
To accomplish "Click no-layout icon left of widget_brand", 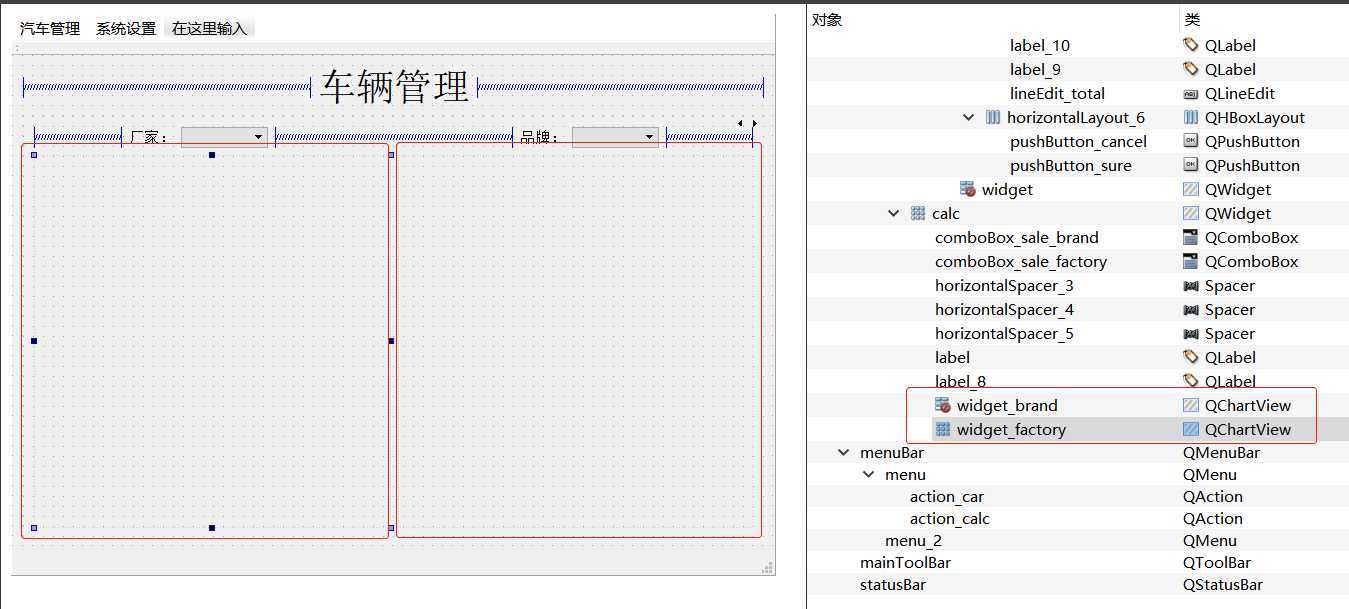I will point(942,405).
